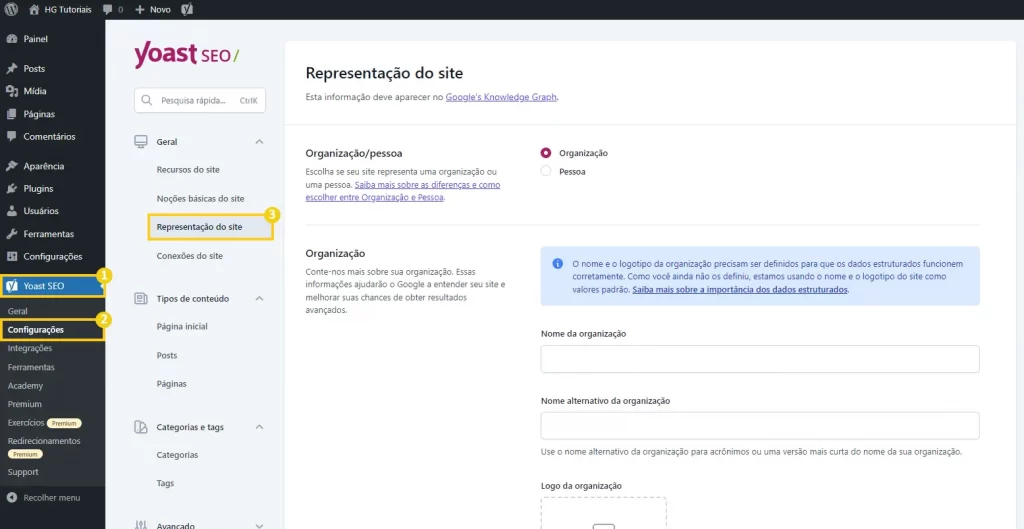Collapse the Categorias e tags chevron

point(259,427)
